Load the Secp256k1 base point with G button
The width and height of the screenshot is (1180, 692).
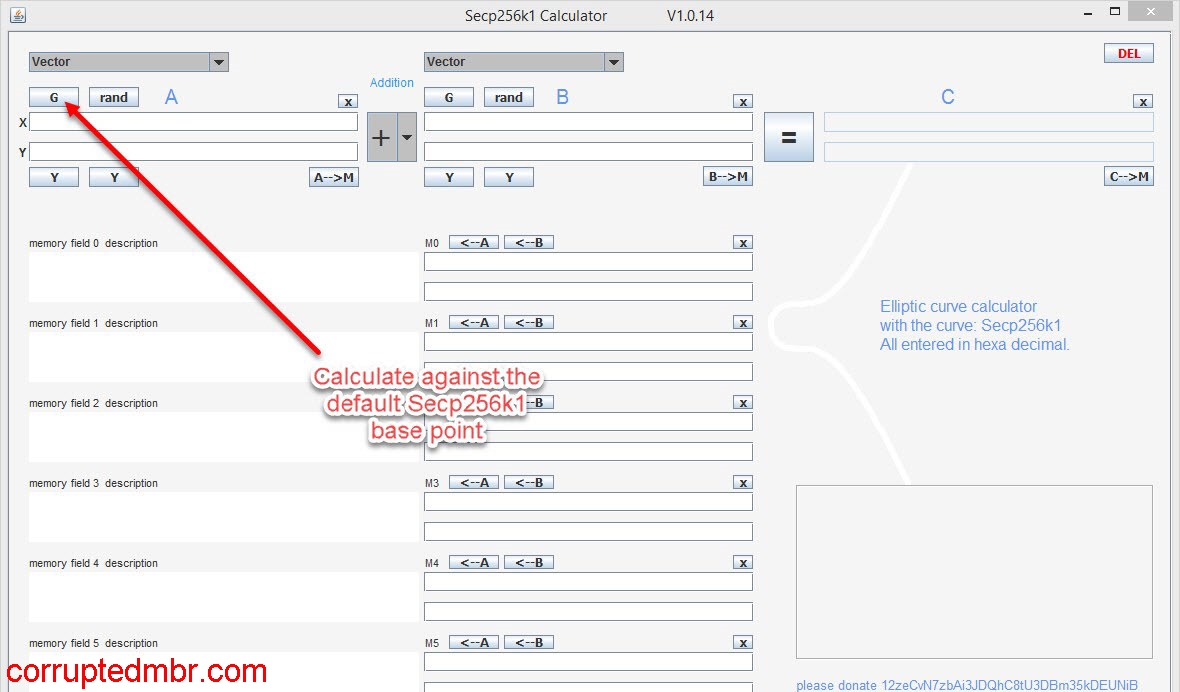click(53, 97)
